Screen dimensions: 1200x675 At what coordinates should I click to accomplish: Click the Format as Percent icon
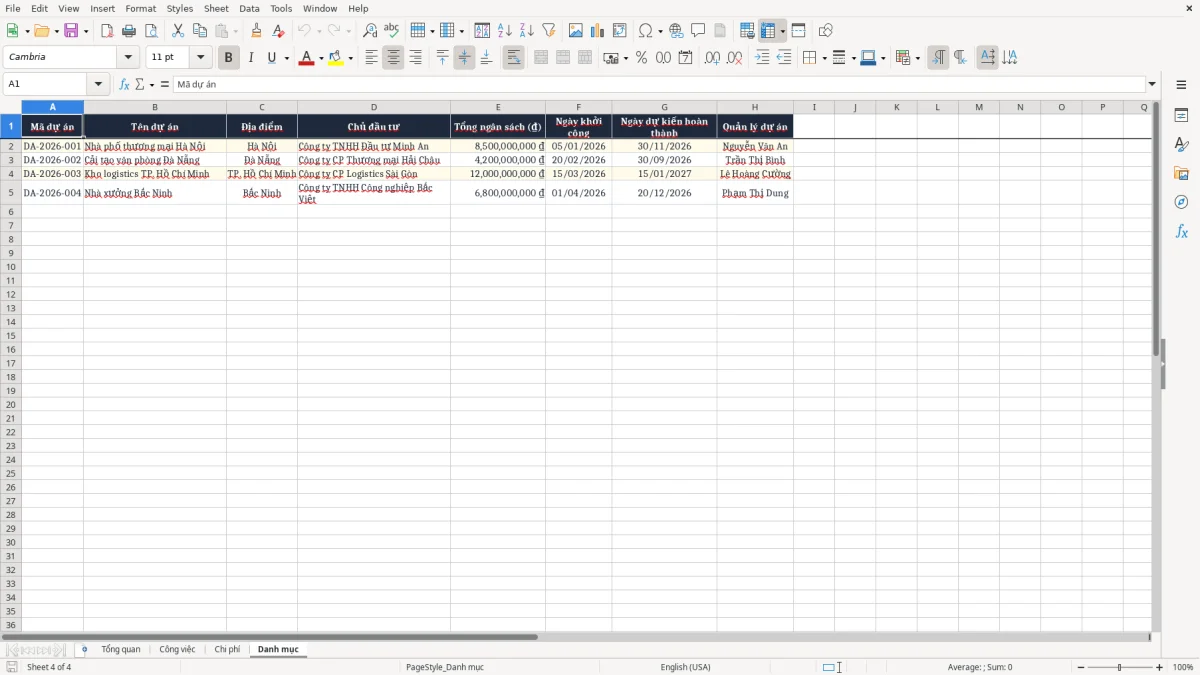click(x=642, y=58)
